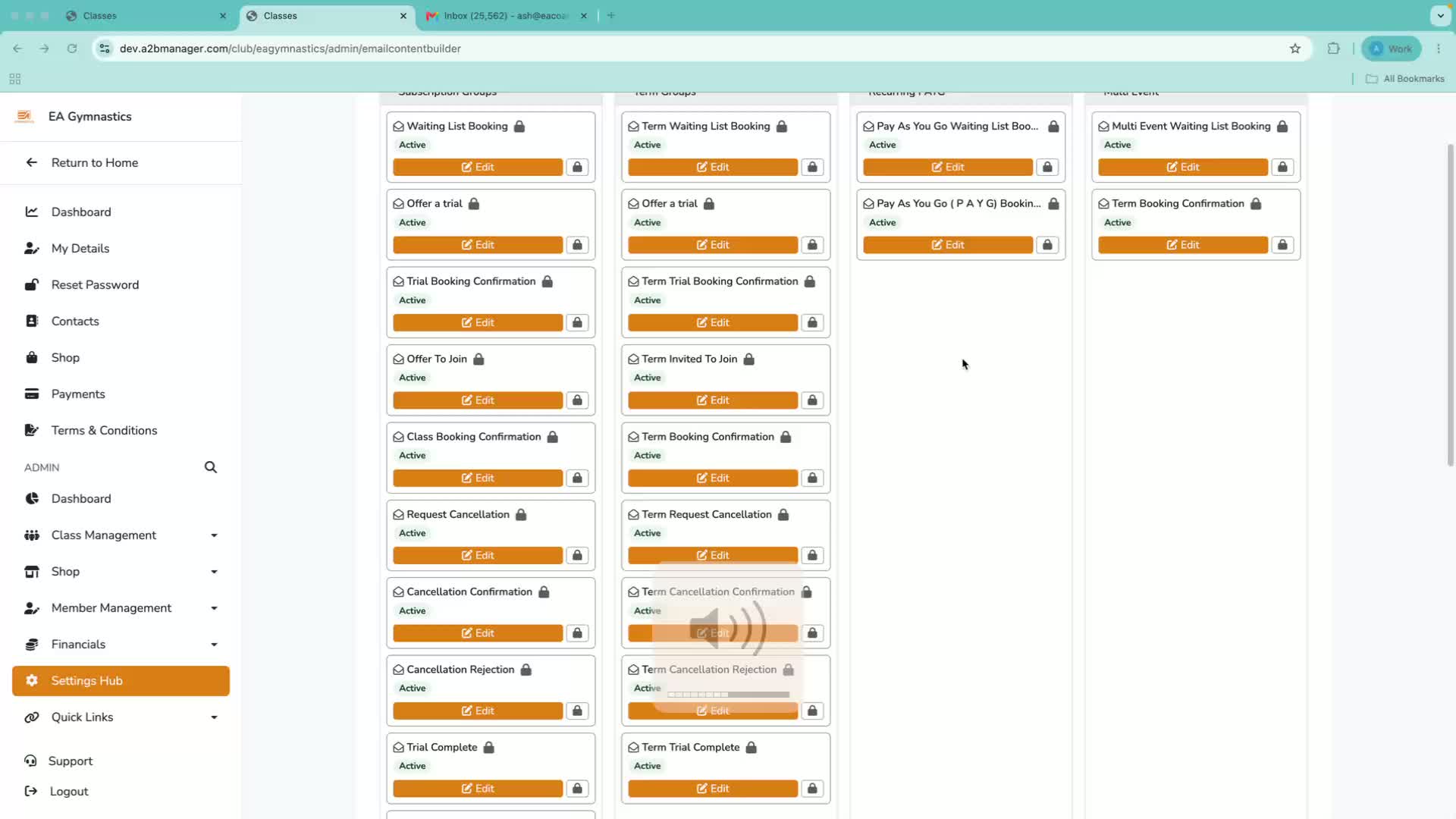Toggle lock button on Multi Event Waiting List Booking
This screenshot has width=1456, height=819.
click(x=1282, y=167)
